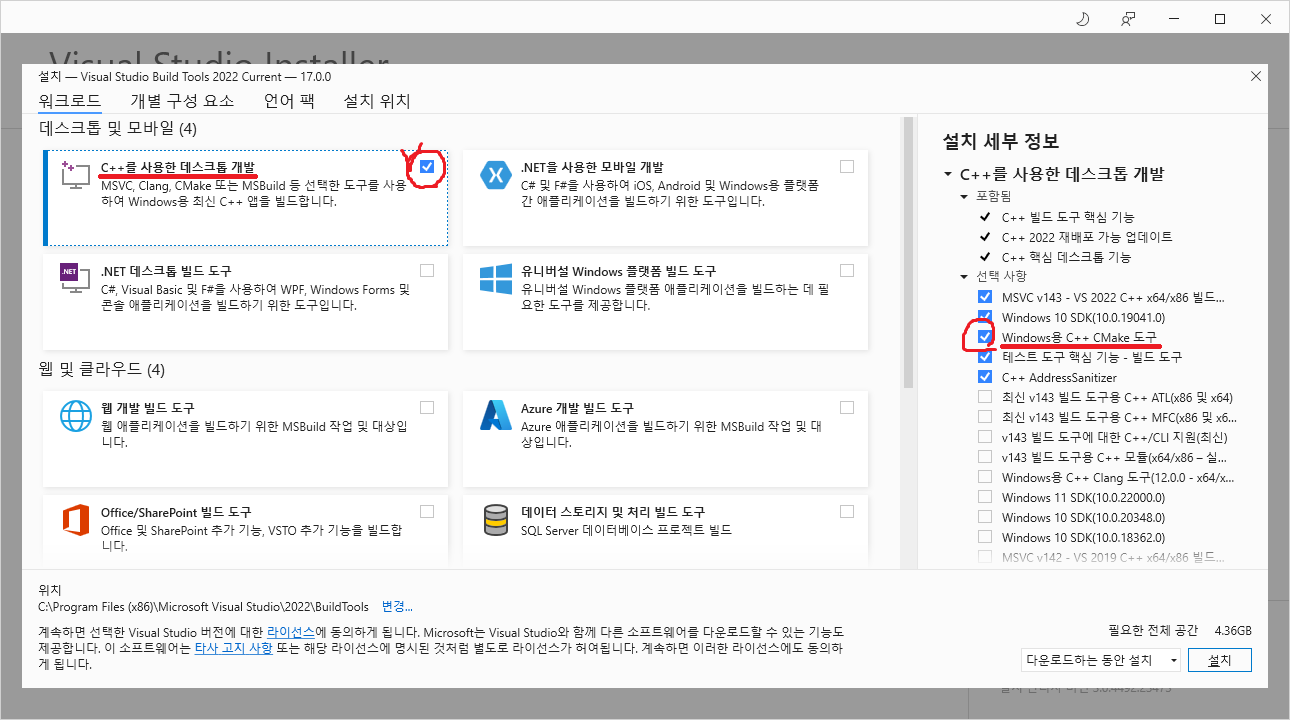Click the web development globe icon
Image resolution: width=1290 pixels, height=720 pixels.
(x=75, y=415)
